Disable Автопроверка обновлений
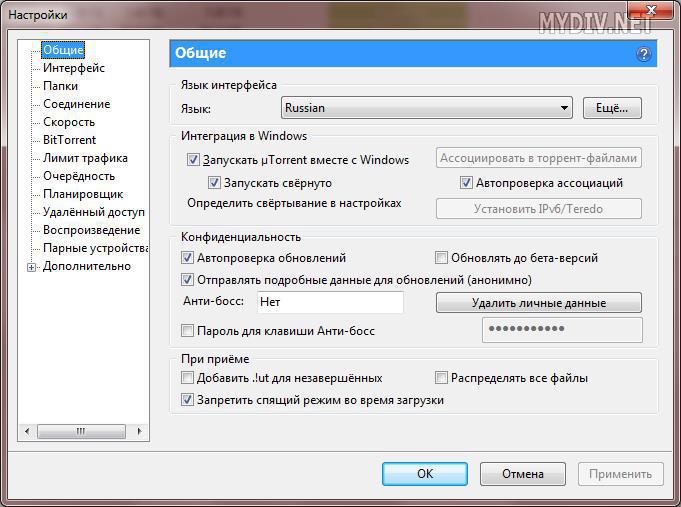 coord(187,258)
